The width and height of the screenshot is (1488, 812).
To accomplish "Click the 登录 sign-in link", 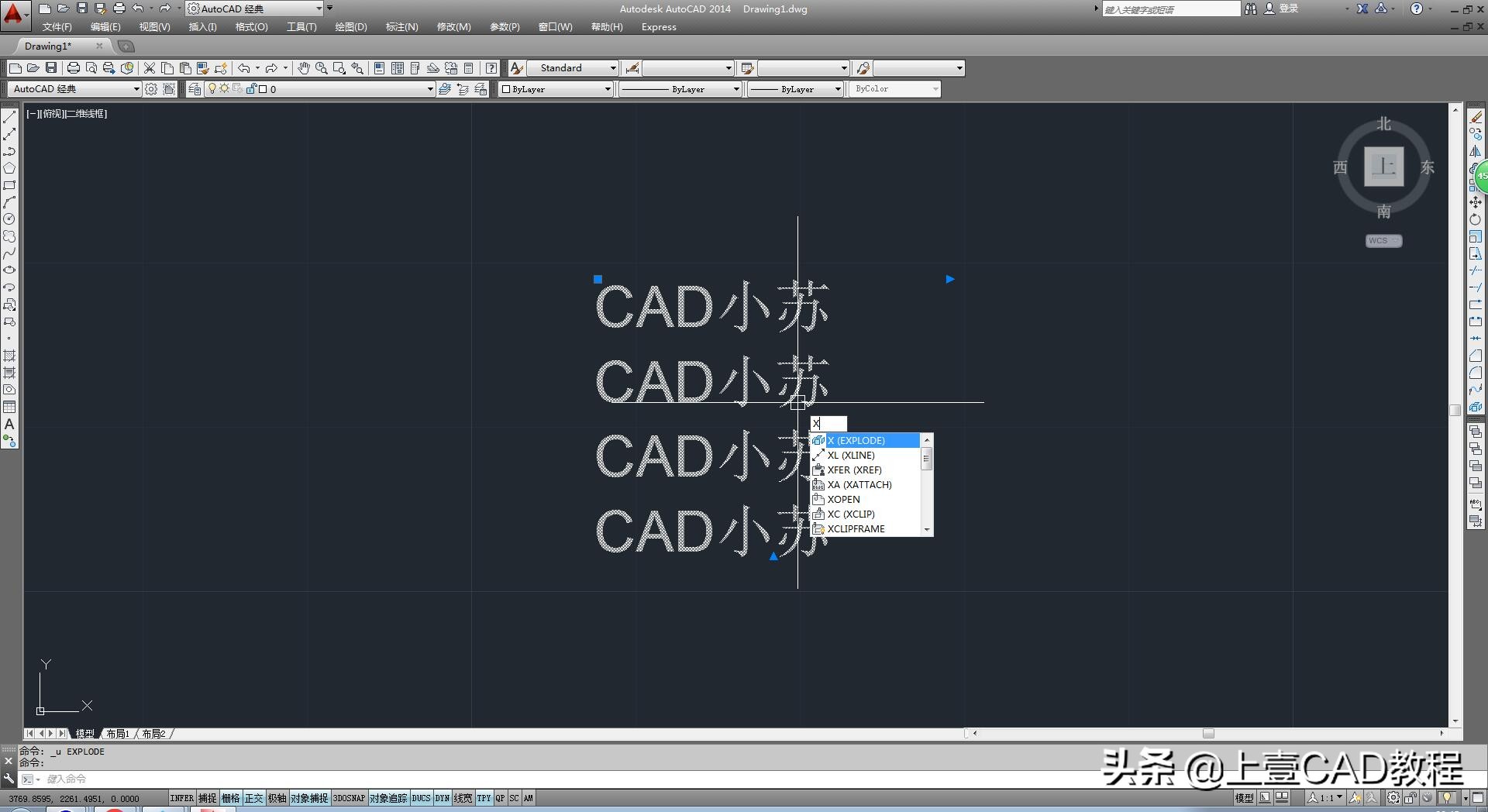I will [1288, 9].
